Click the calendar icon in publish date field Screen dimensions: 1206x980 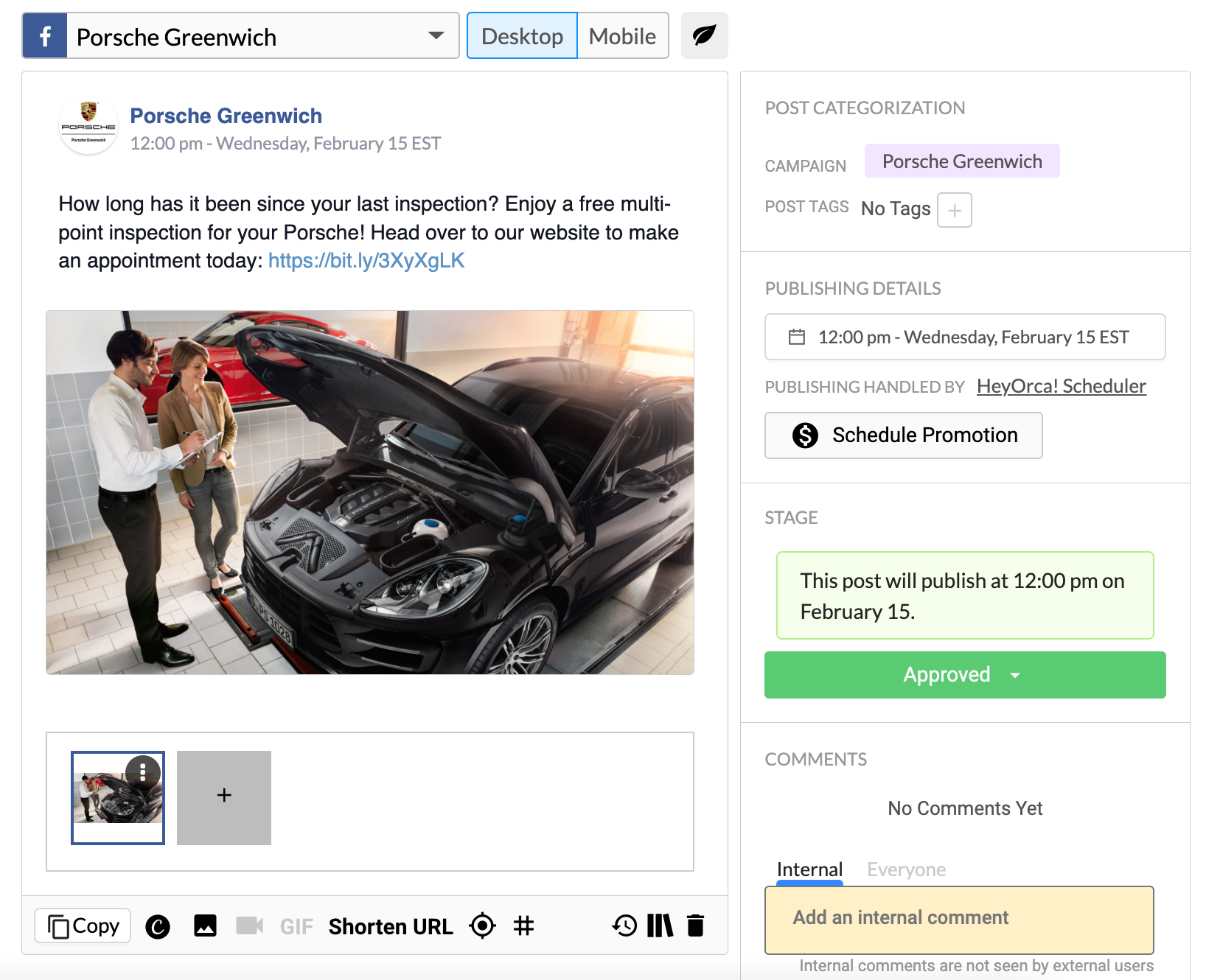tap(797, 337)
